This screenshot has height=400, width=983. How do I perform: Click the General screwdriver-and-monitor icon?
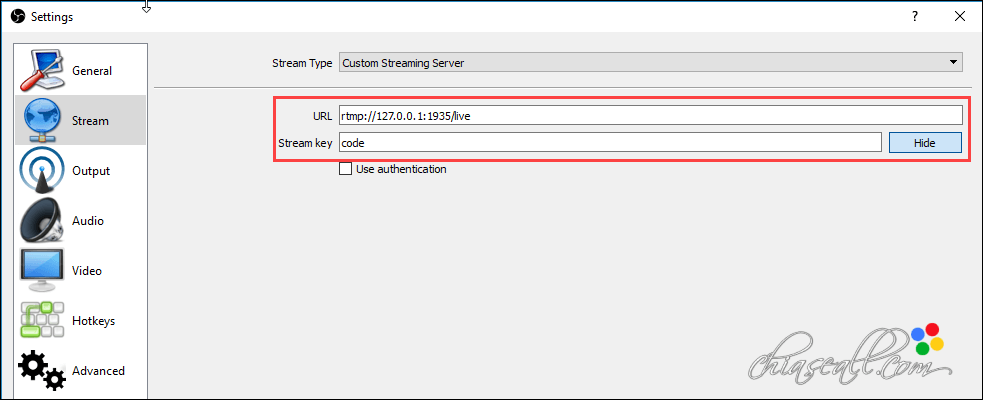[43, 70]
